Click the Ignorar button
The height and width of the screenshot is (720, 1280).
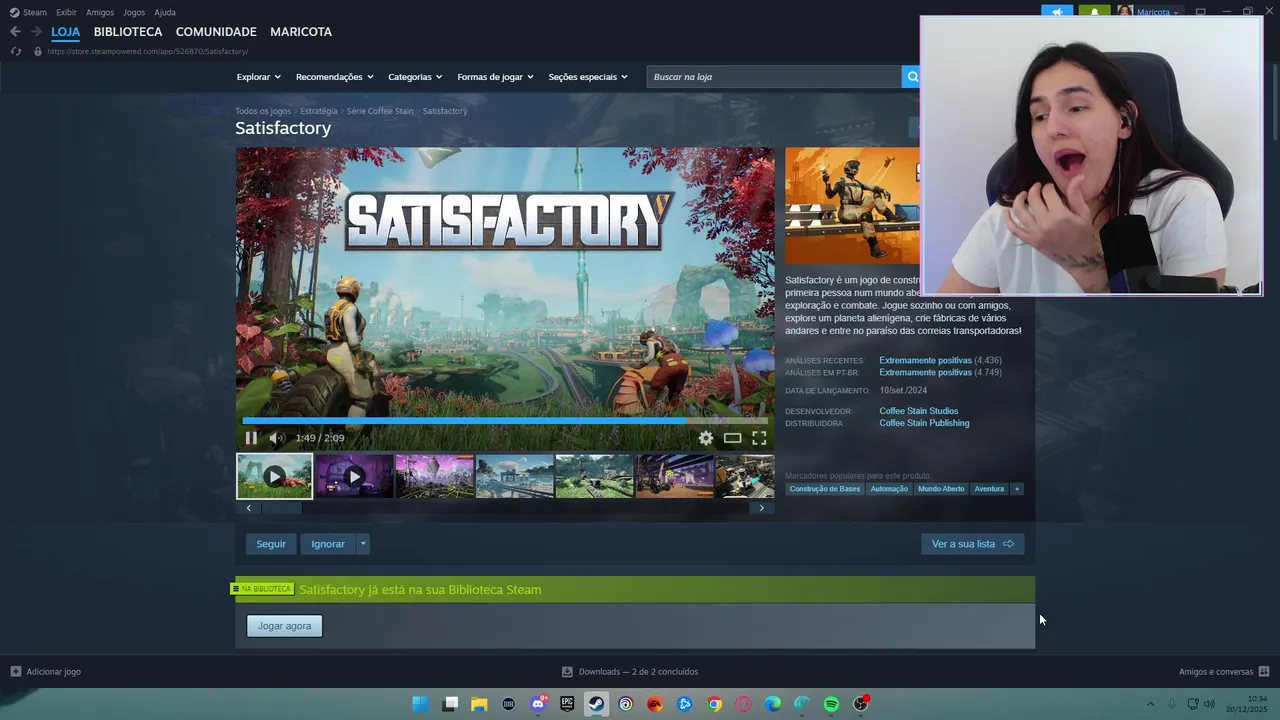pos(328,544)
